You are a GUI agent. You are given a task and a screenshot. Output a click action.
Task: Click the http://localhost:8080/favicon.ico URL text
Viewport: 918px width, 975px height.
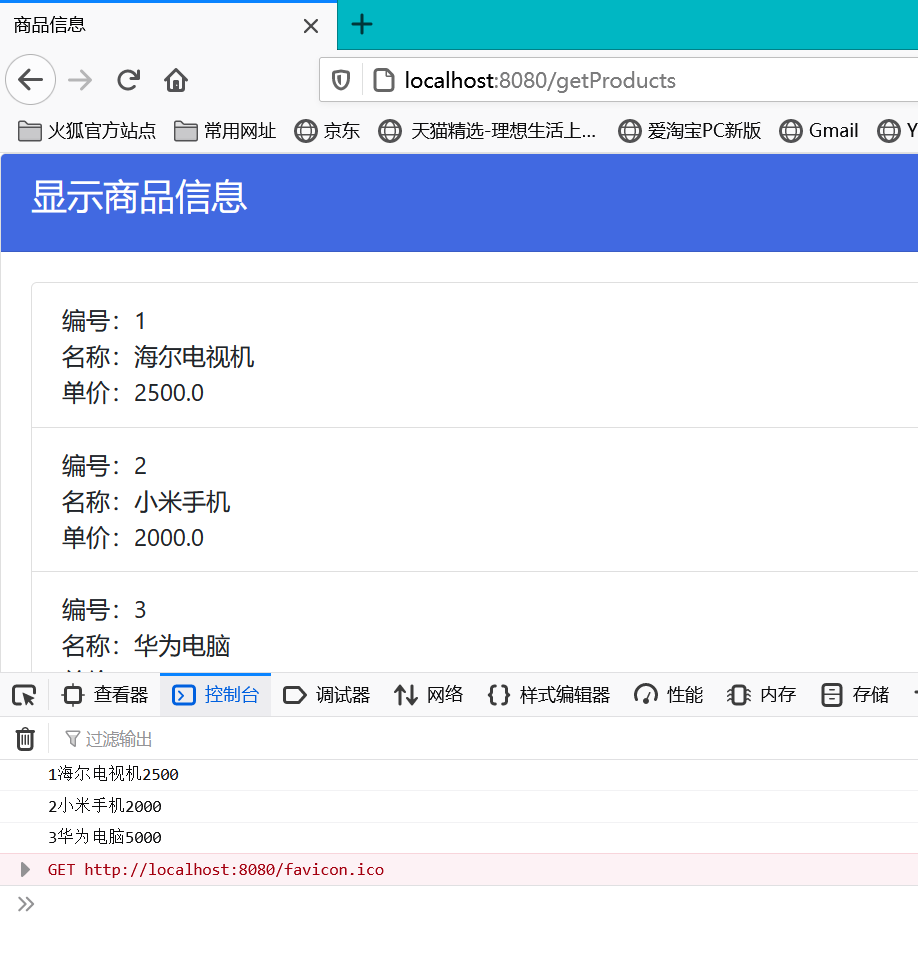[234, 869]
